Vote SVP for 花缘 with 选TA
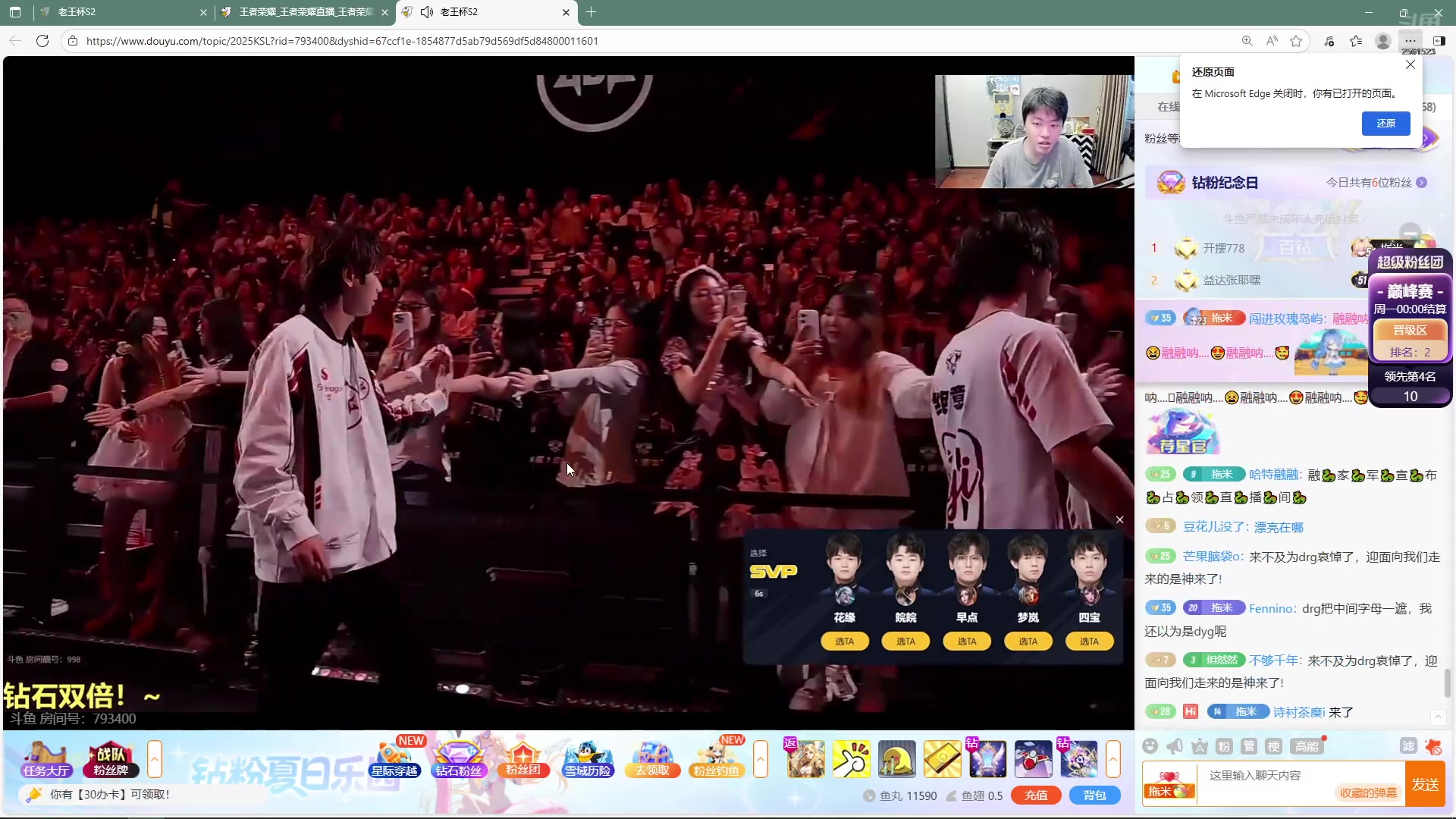The image size is (1456, 819). tap(844, 642)
